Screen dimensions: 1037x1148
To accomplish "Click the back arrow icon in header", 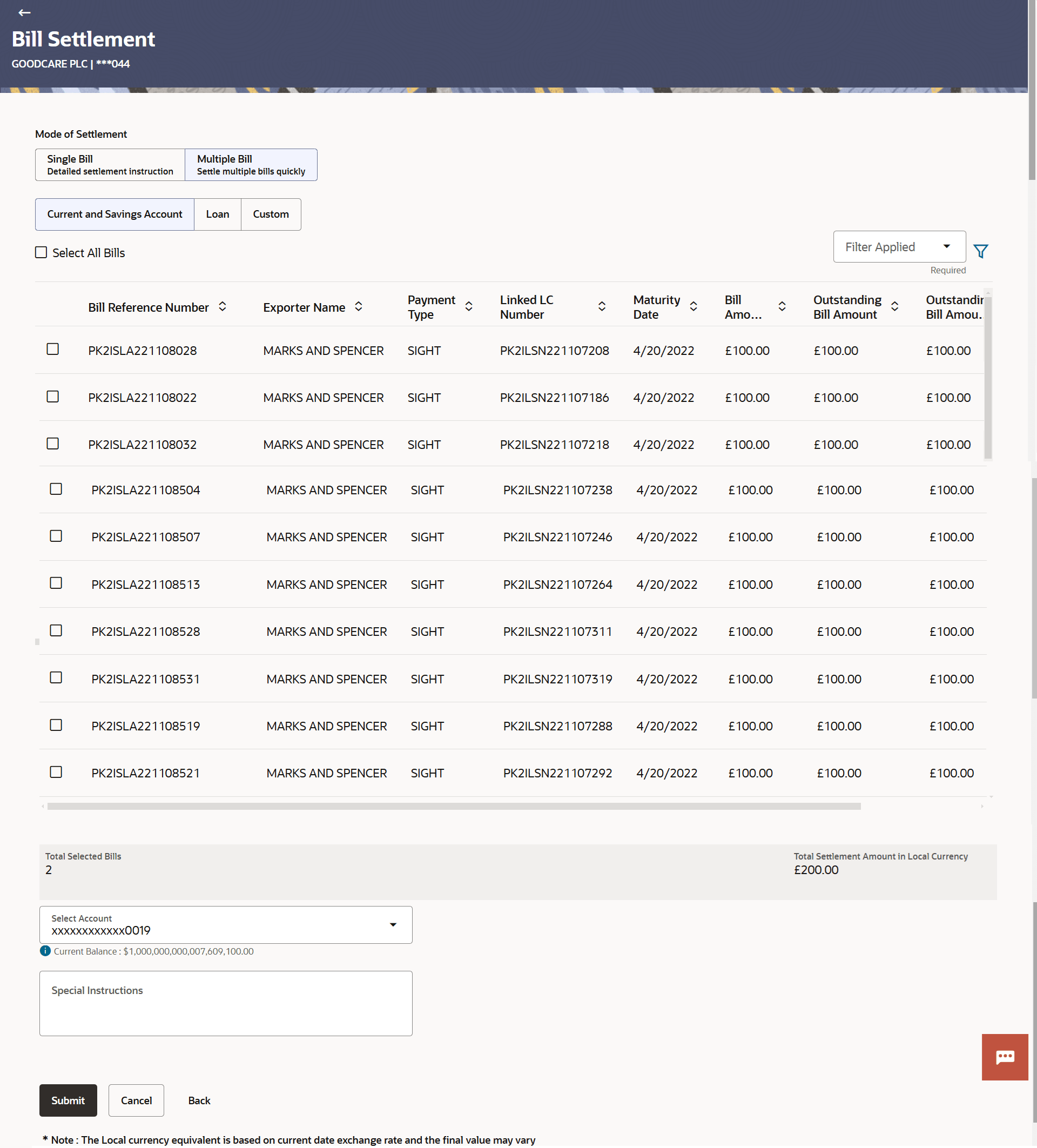I will pyautogui.click(x=24, y=12).
